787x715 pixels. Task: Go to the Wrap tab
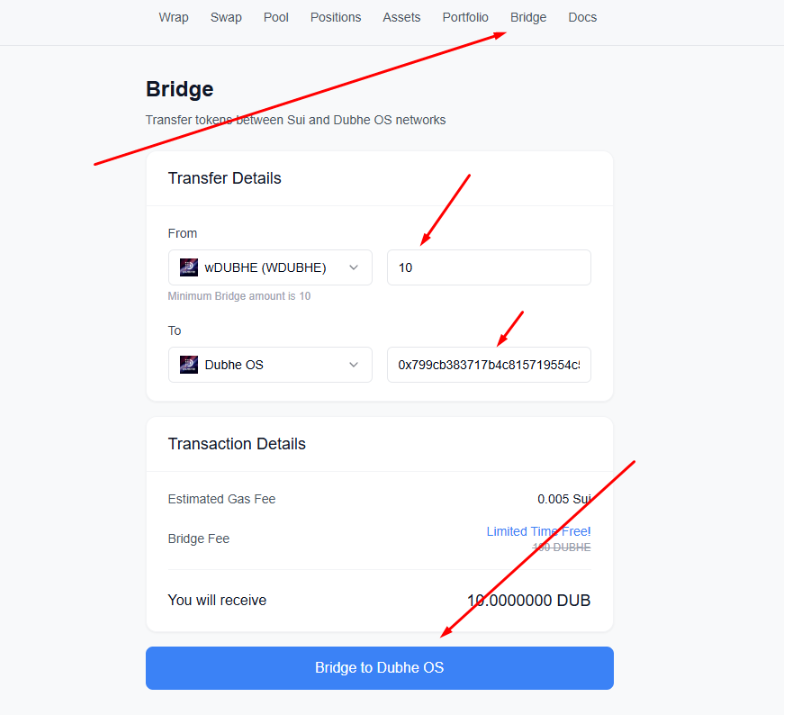[174, 18]
